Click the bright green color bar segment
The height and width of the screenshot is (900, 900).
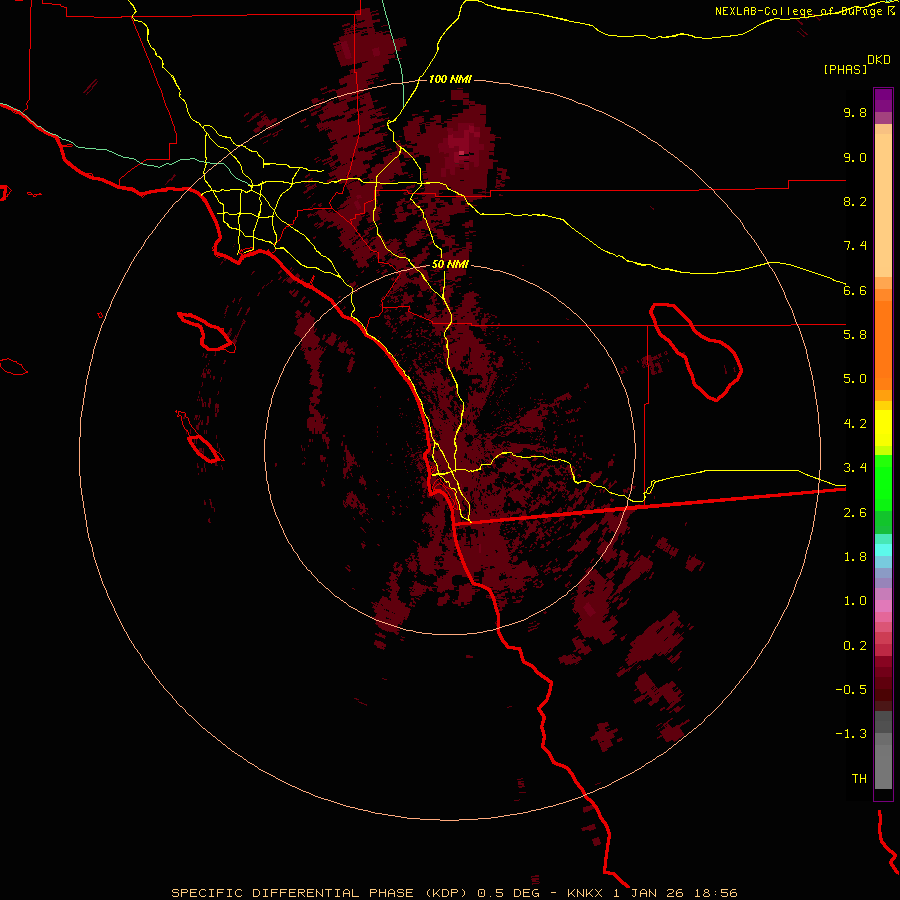pos(883,483)
